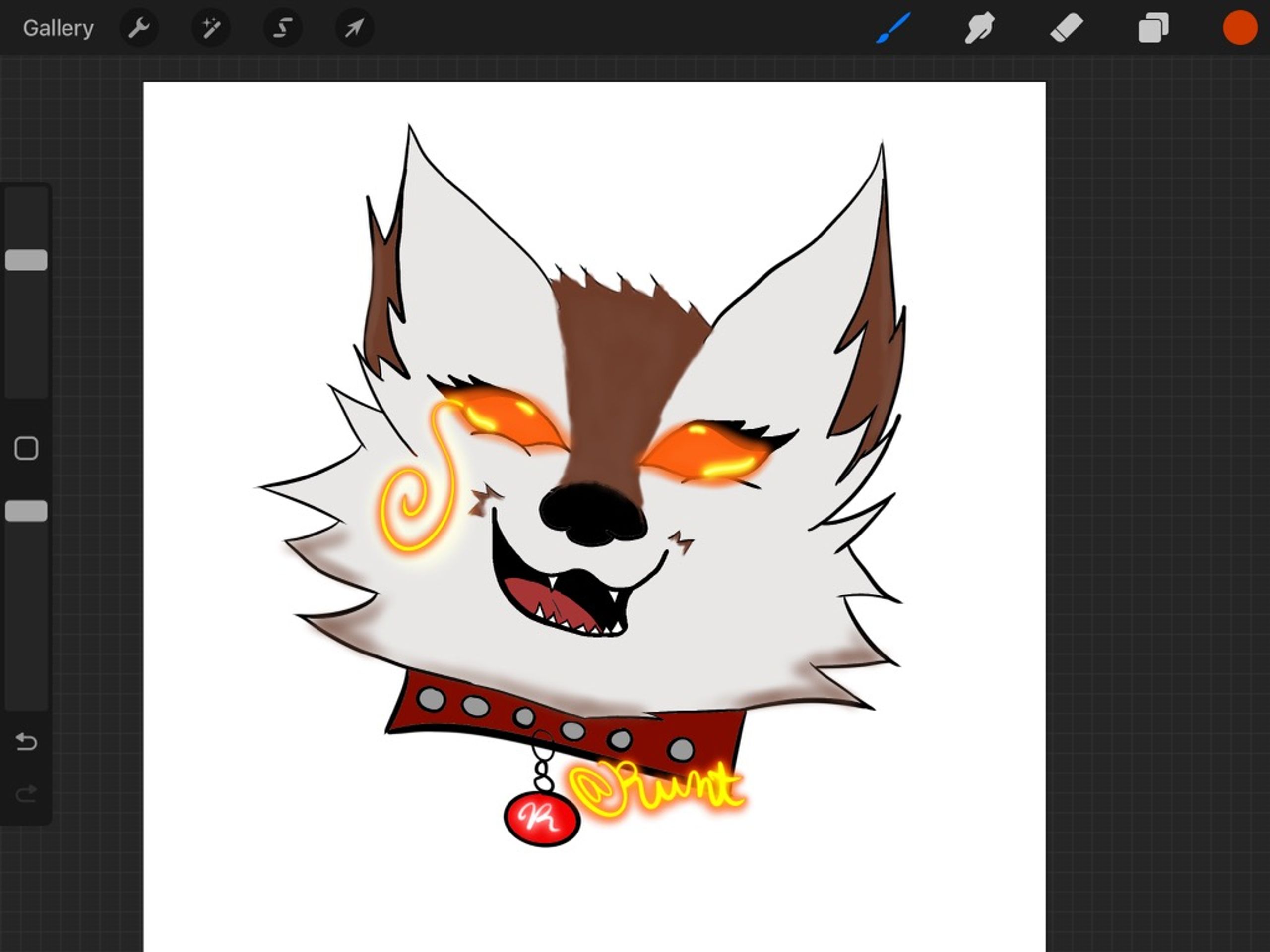The height and width of the screenshot is (952, 1270).
Task: Tap the wolf's black nose on canvas
Action: (591, 514)
